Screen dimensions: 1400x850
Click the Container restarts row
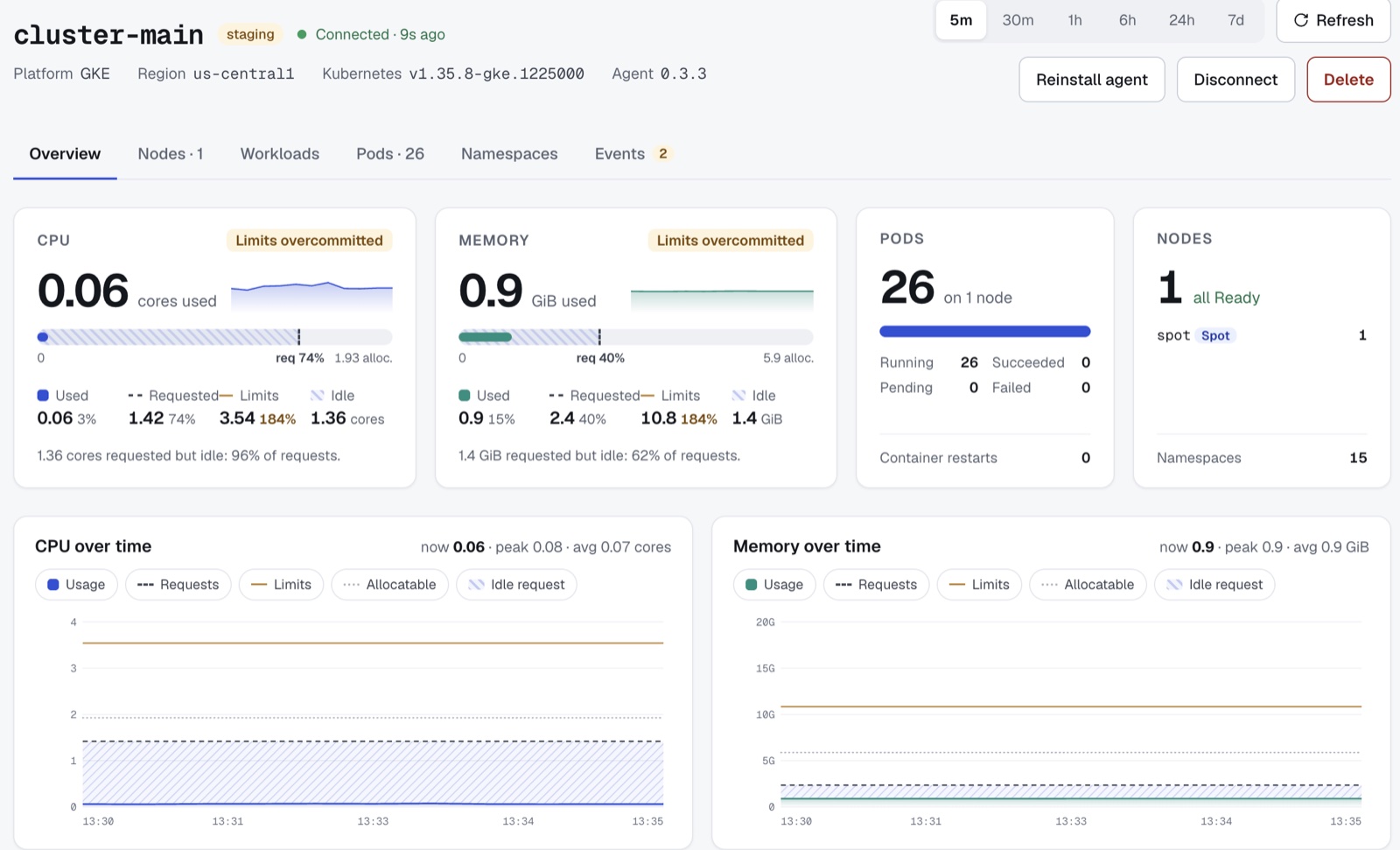[x=985, y=458]
